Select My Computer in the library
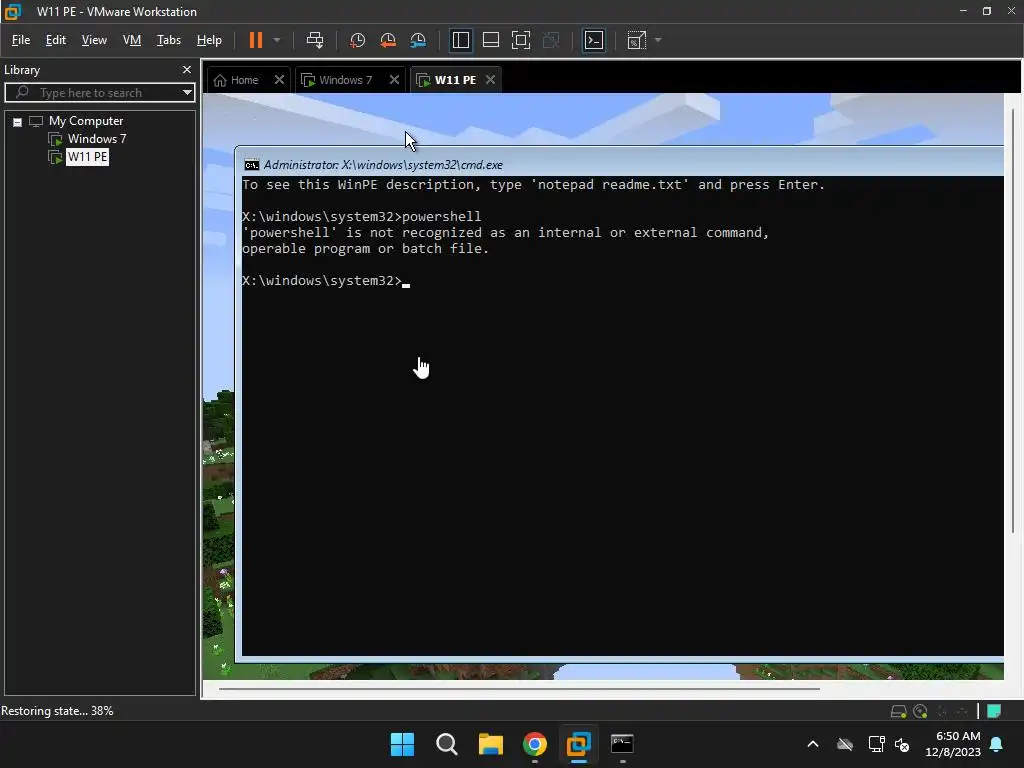This screenshot has width=1024, height=768. click(x=86, y=121)
